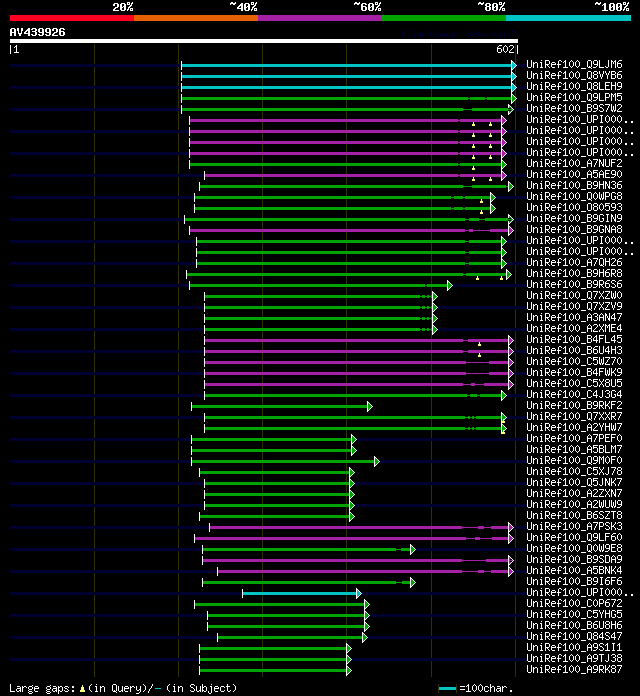The width and height of the screenshot is (640, 696).
Task: Select the UniRef100_Q84S47 label
Action: click(574, 636)
